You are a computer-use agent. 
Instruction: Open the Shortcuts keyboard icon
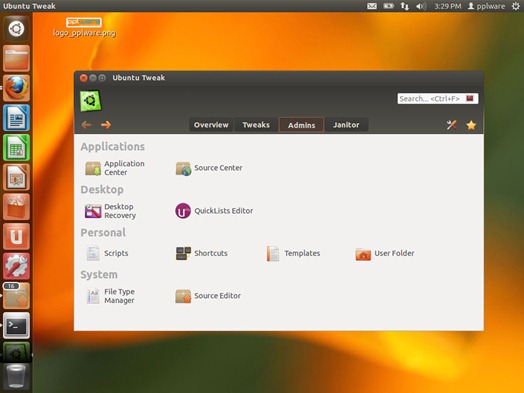coord(183,253)
